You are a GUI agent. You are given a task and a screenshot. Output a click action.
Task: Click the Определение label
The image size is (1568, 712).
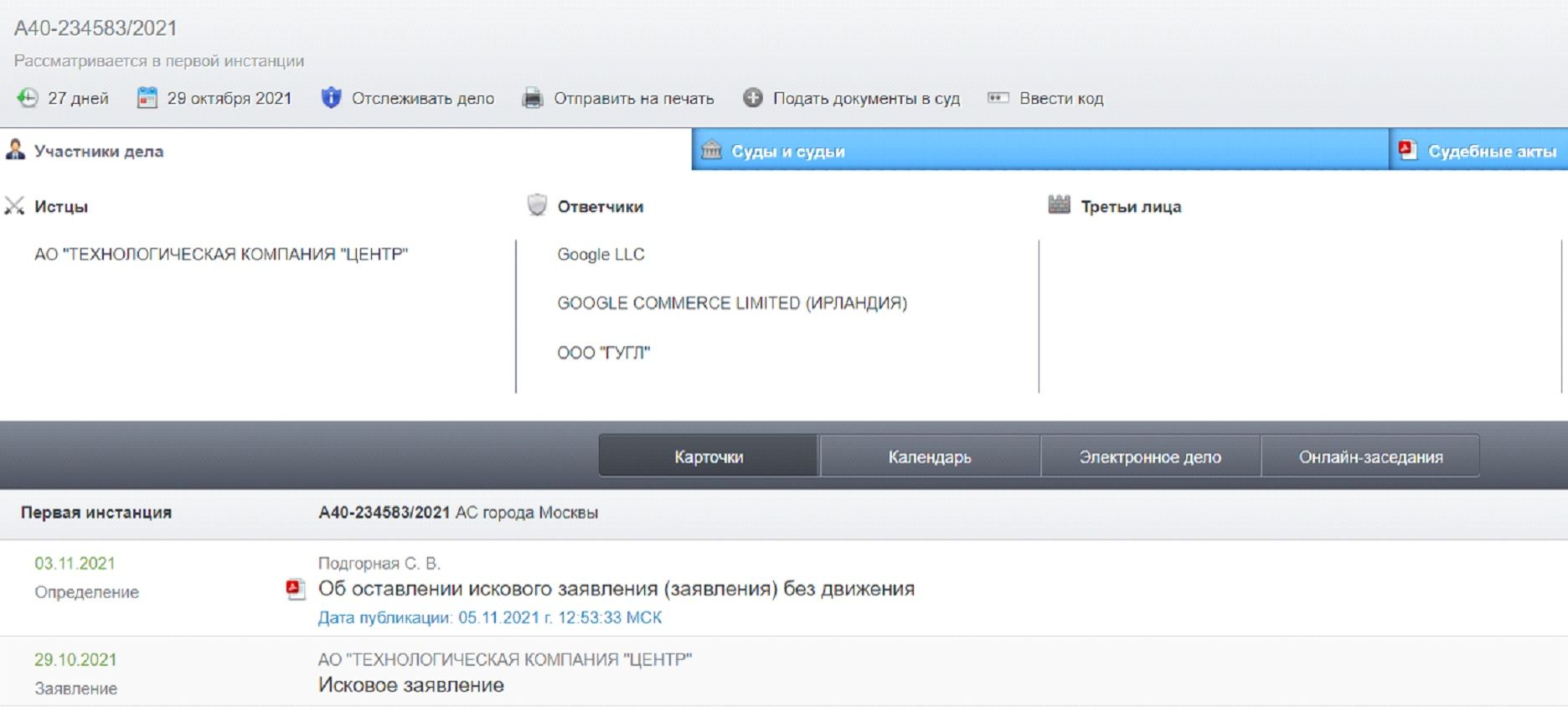tap(86, 592)
